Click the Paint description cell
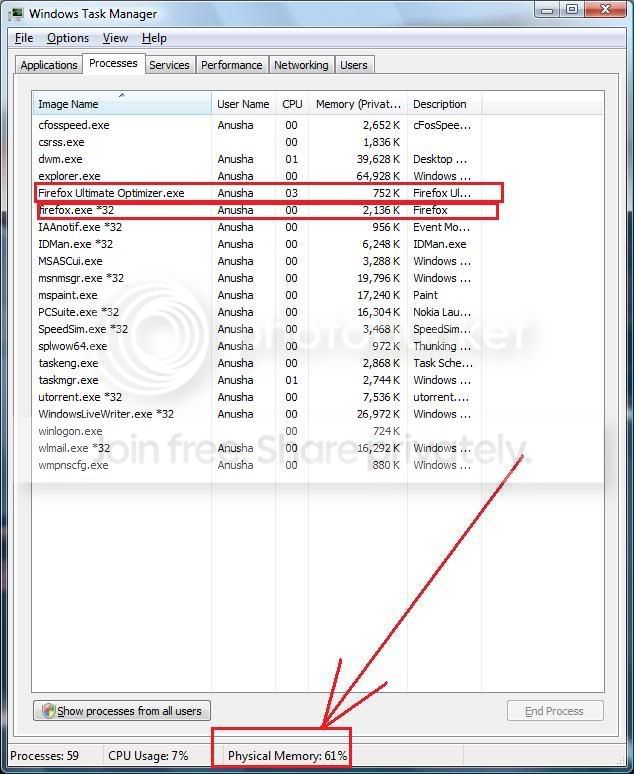This screenshot has width=634, height=774. coord(426,295)
